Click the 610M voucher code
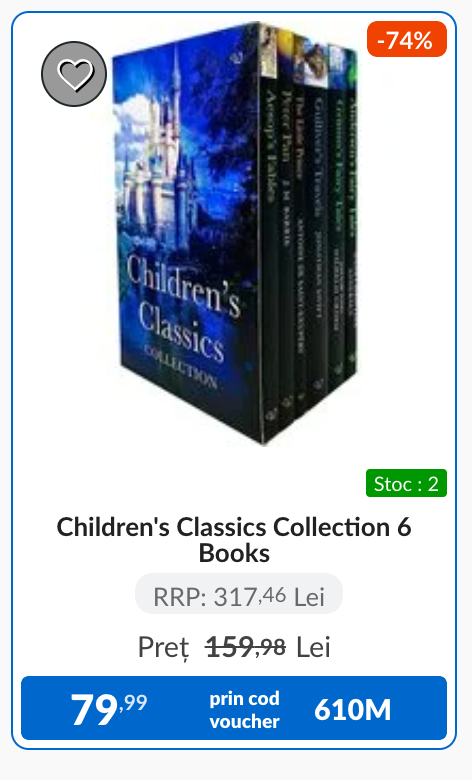Image resolution: width=472 pixels, height=780 pixels. 352,709
